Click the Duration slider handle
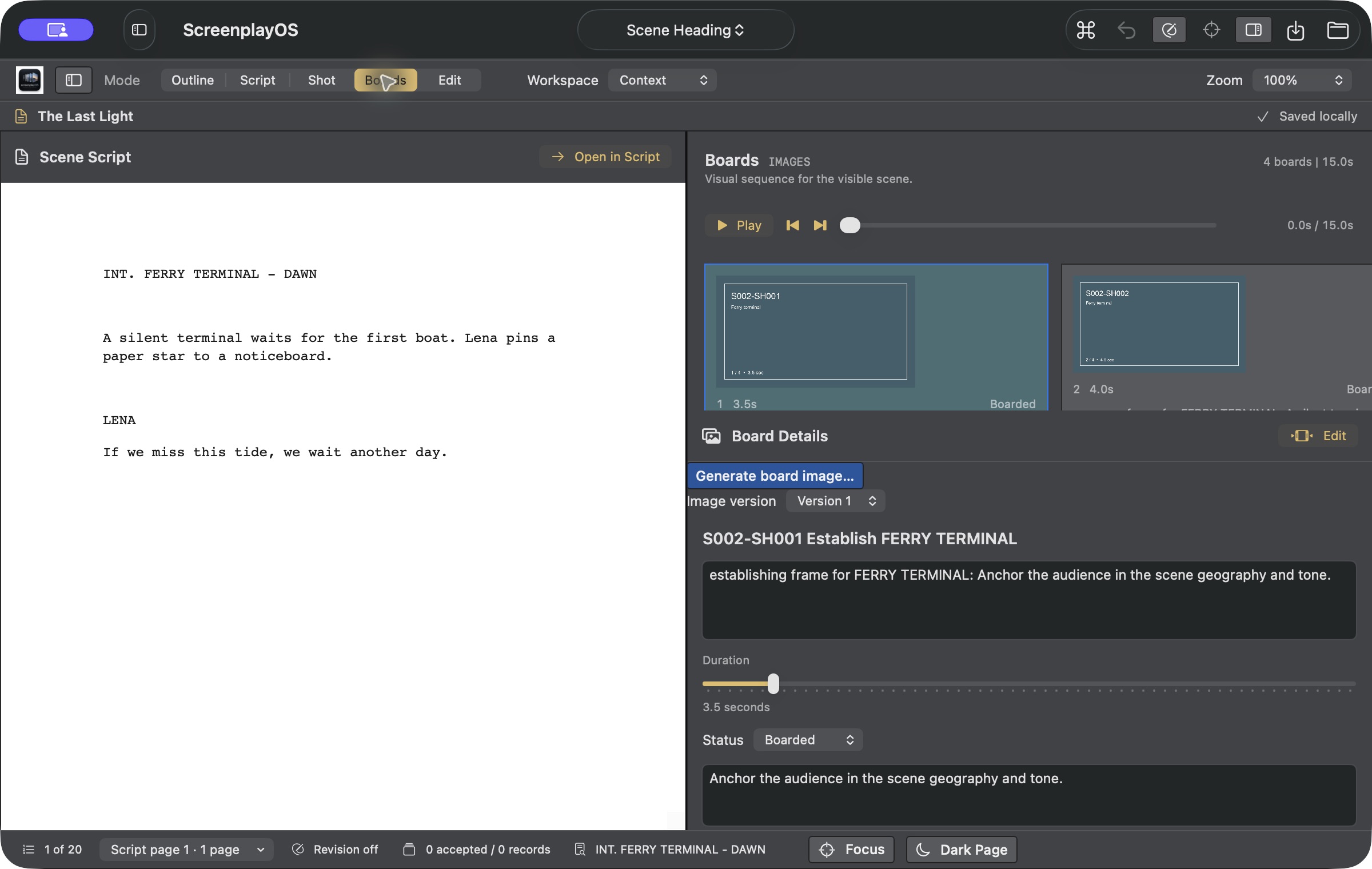Viewport: 1372px width, 869px height. pos(773,683)
